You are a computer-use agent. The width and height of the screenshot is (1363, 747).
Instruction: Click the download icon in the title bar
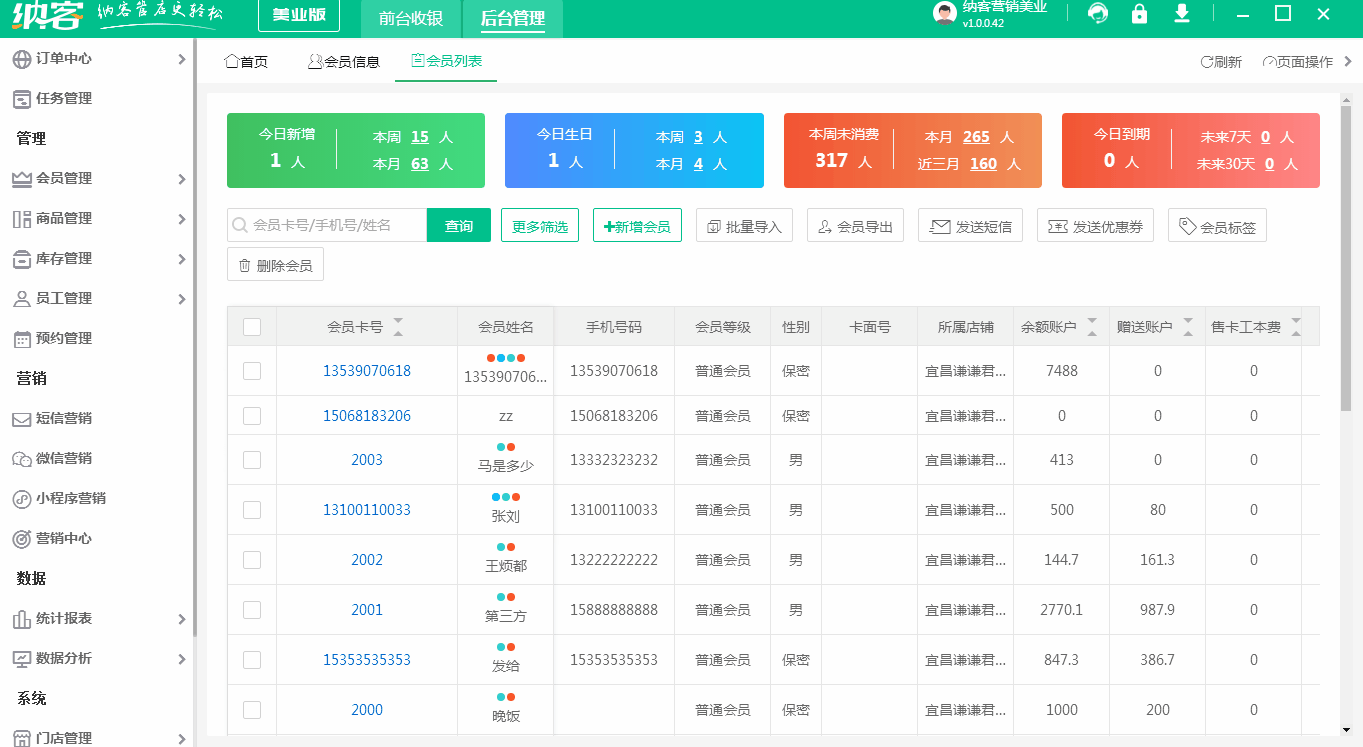coord(1182,15)
